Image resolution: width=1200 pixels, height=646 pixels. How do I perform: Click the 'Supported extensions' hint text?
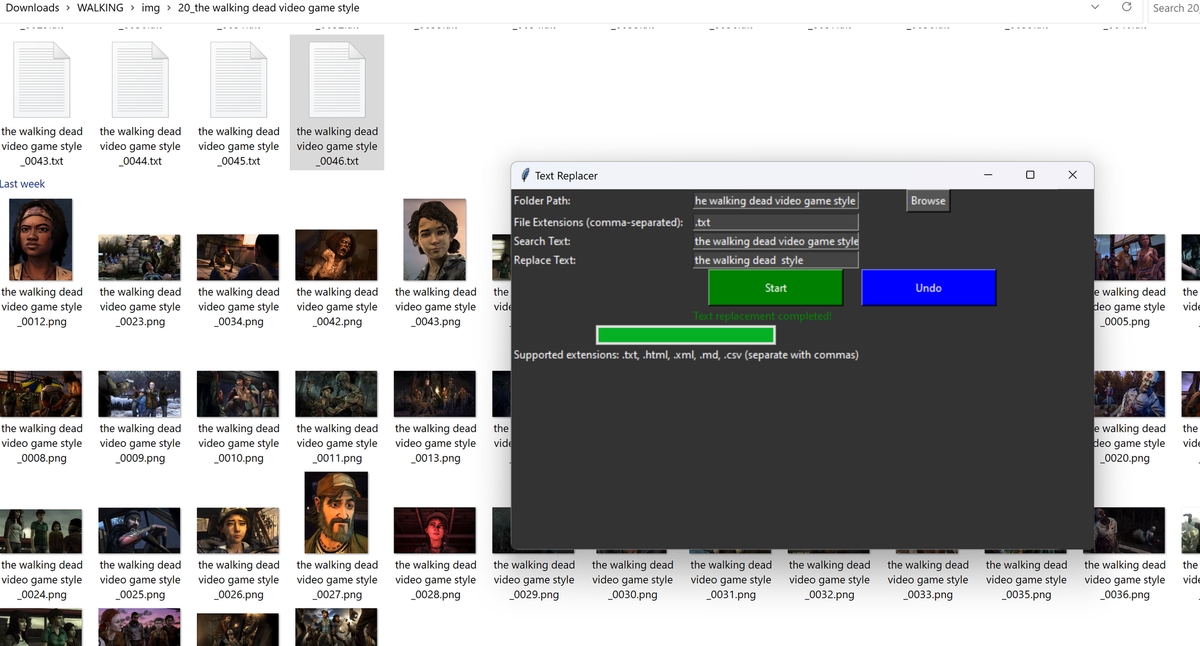(685, 355)
